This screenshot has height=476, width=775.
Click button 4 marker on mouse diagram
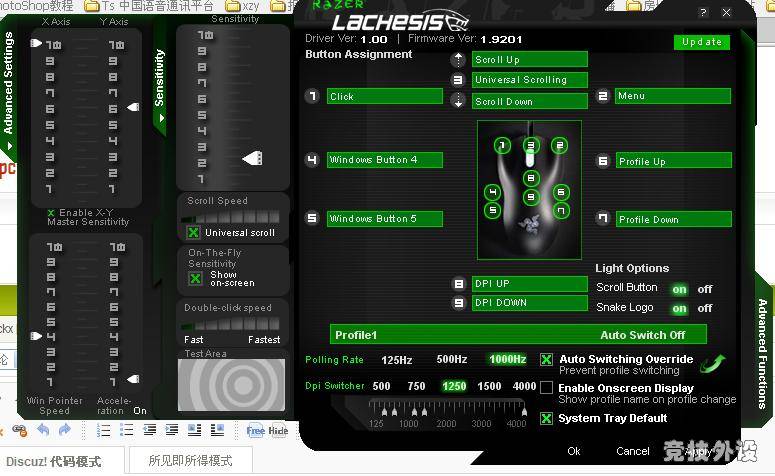pyautogui.click(x=491, y=192)
